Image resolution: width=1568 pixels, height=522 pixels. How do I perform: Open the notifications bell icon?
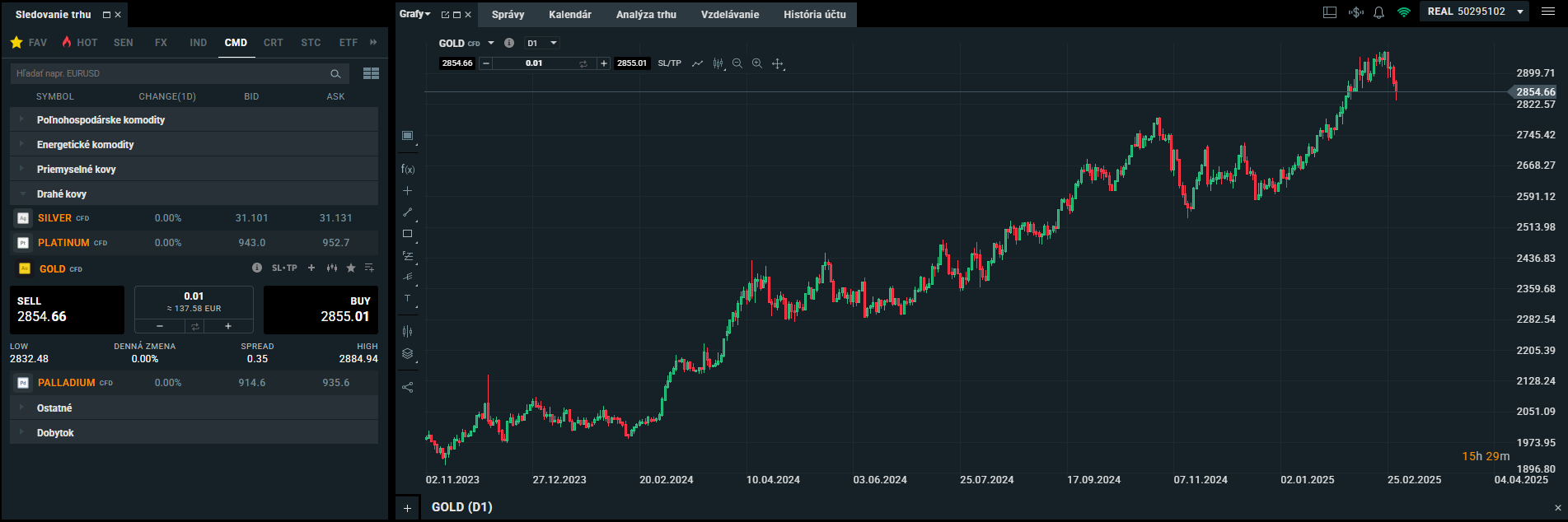[1378, 12]
